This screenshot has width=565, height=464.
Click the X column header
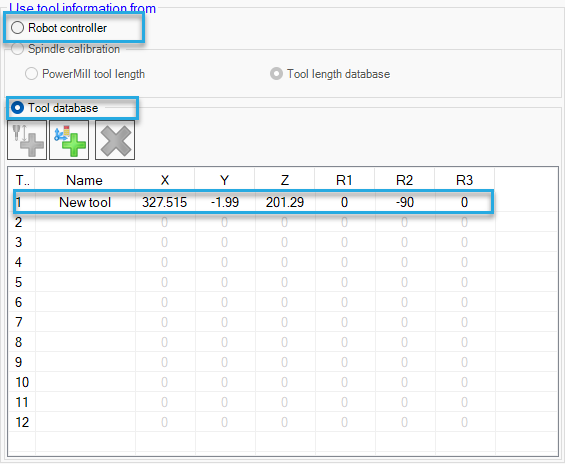point(165,180)
